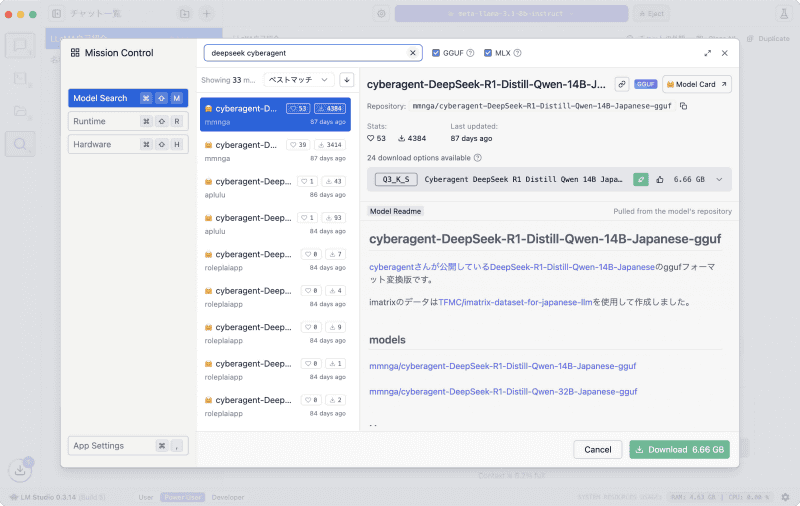Open the Model Card page
Screen dimensions: 800x506
[696, 84]
